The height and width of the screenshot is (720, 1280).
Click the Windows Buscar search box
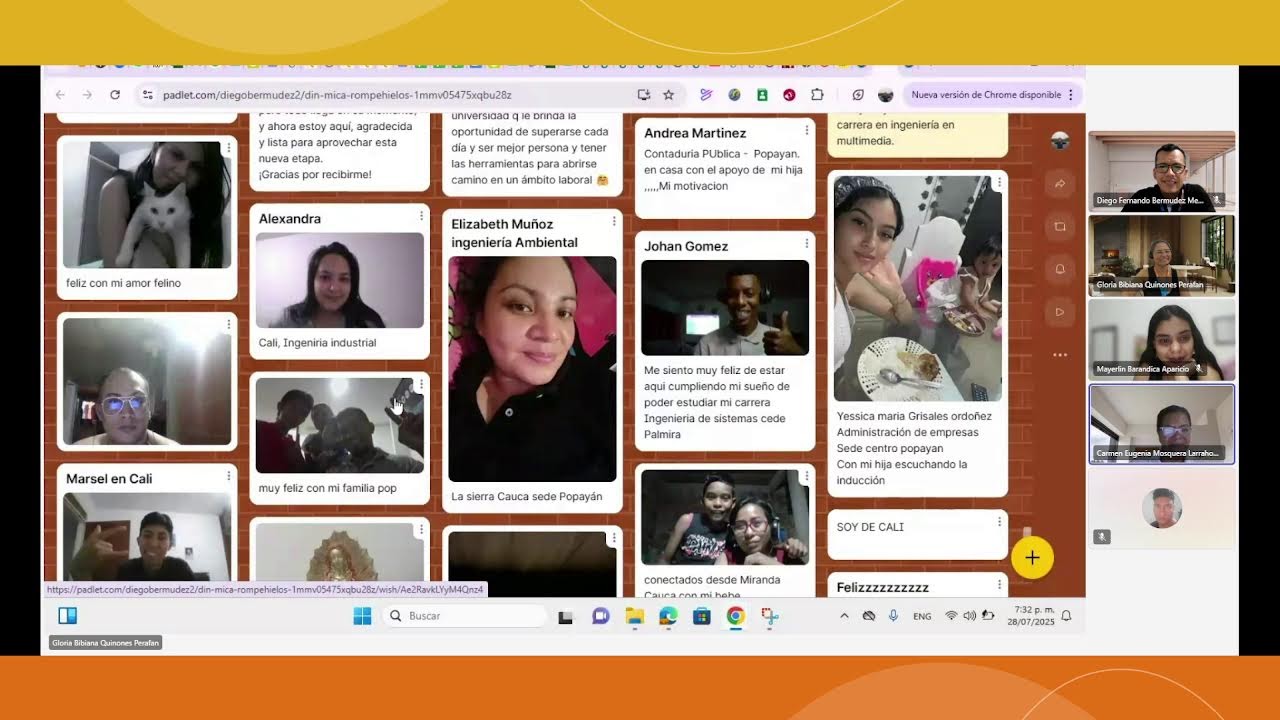pyautogui.click(x=464, y=616)
